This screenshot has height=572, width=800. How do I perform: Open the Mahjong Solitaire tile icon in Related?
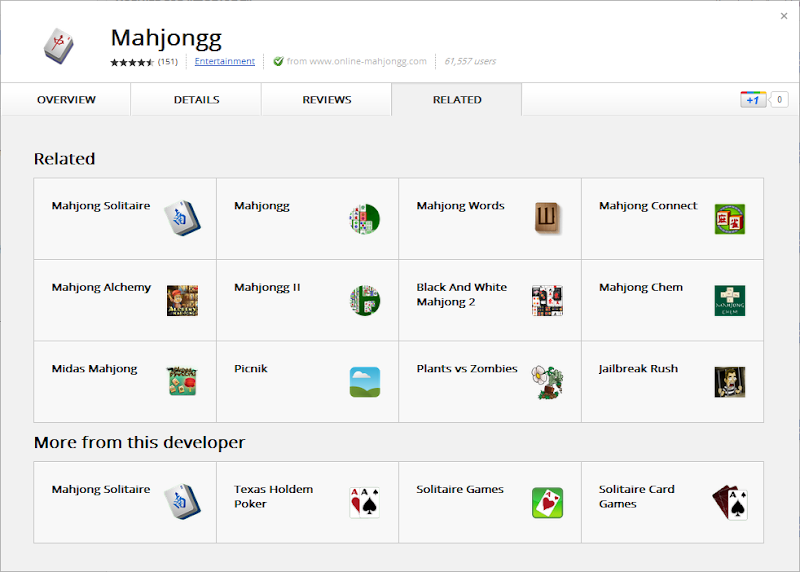[x=182, y=218]
